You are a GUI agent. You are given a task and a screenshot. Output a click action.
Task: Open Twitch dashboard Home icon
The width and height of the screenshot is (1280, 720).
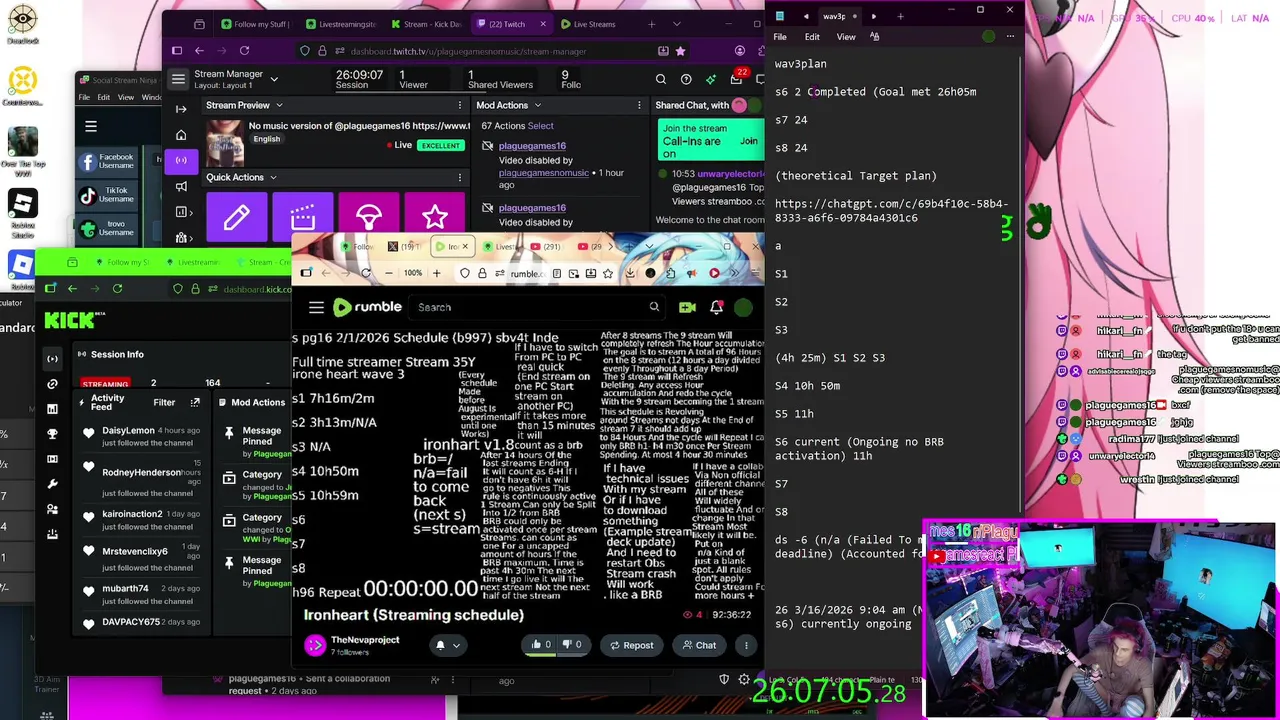click(181, 135)
